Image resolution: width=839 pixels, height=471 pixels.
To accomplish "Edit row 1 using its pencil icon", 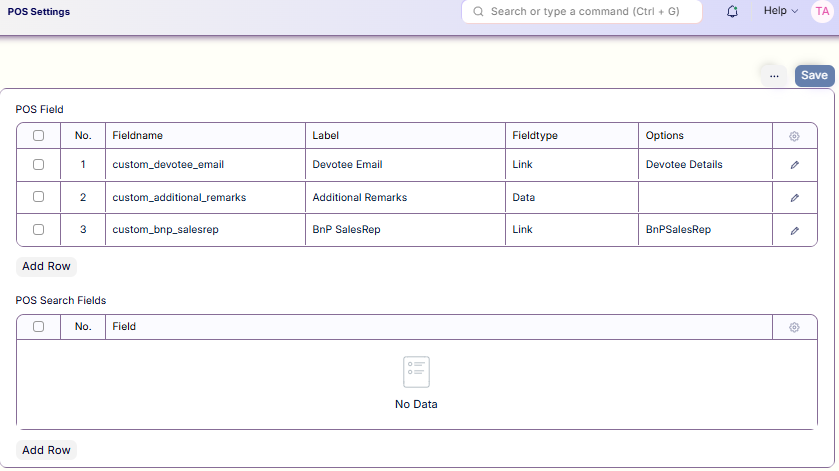I will (x=794, y=165).
